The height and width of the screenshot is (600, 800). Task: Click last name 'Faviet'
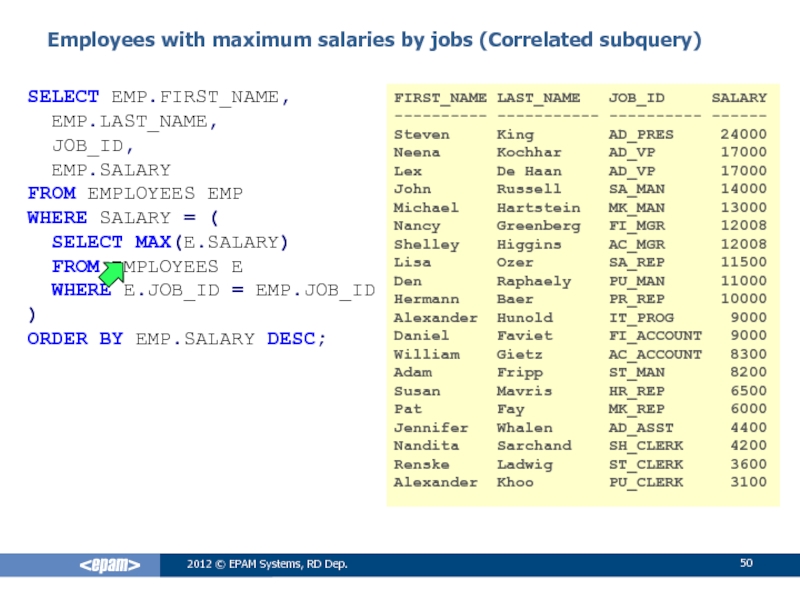(x=524, y=336)
